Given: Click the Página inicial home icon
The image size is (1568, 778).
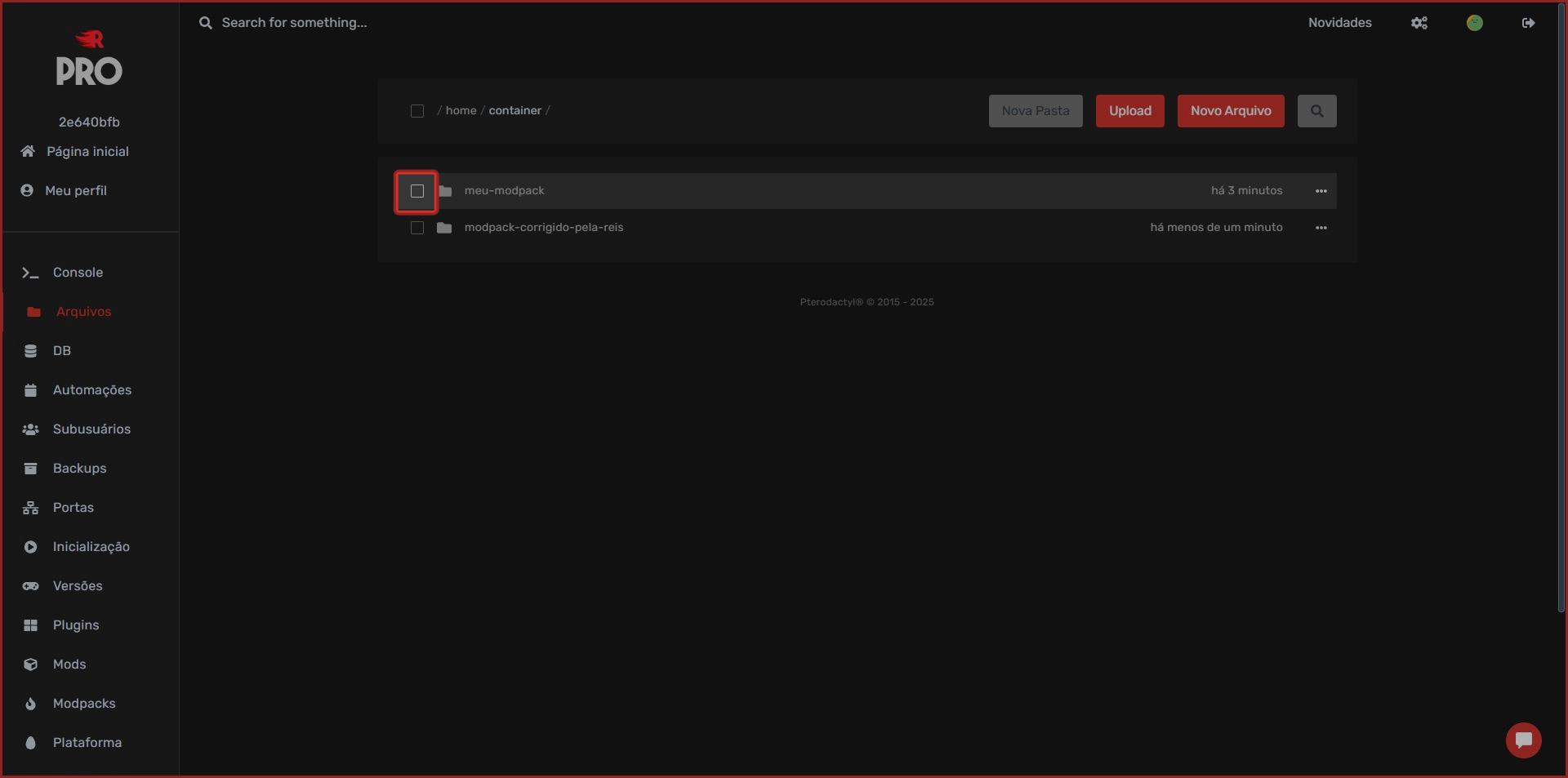Looking at the screenshot, I should coord(28,151).
